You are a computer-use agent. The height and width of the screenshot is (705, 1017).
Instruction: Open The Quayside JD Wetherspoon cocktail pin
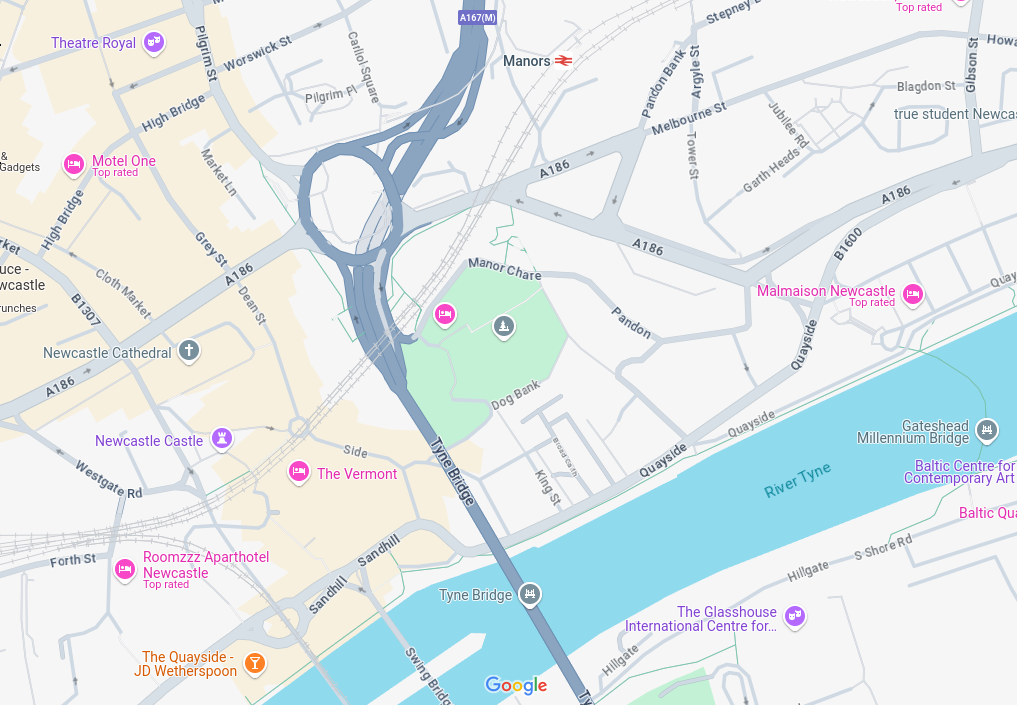pyautogui.click(x=254, y=663)
